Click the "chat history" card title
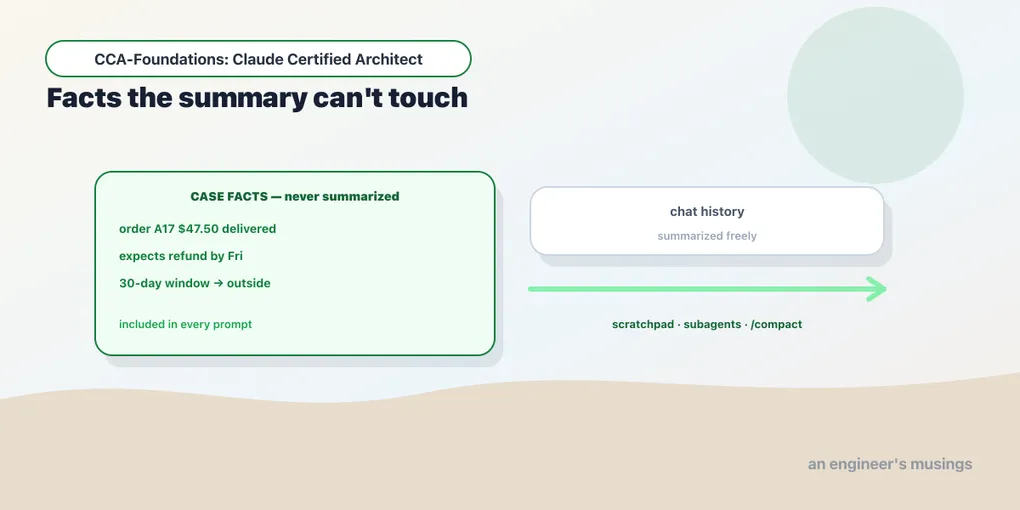The height and width of the screenshot is (510, 1020). coord(707,211)
